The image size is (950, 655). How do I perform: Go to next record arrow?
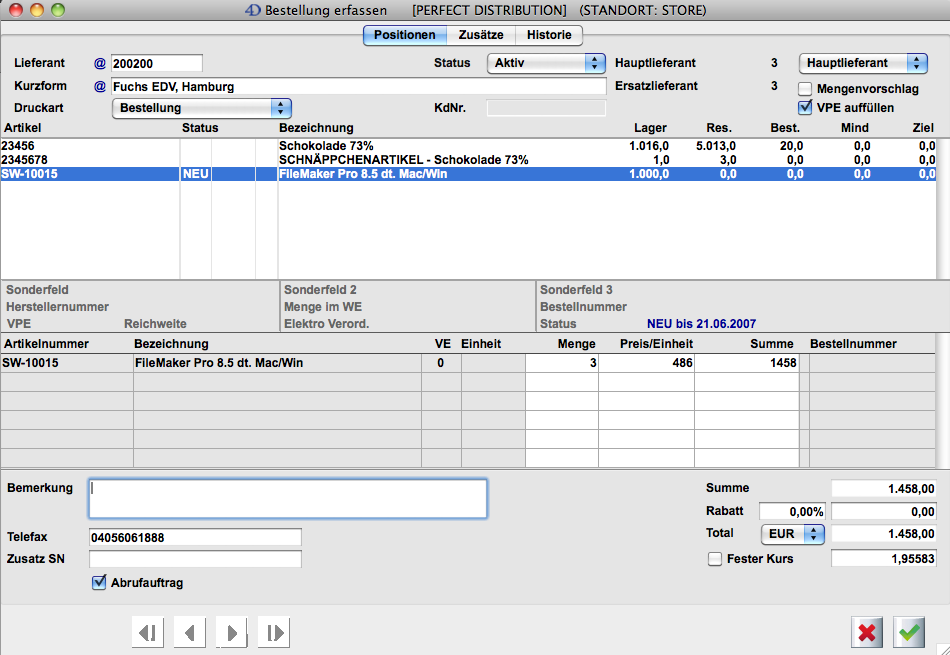[232, 632]
